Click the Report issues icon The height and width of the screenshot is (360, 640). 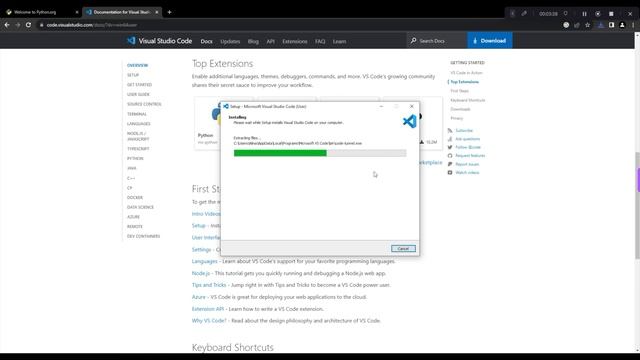450,164
